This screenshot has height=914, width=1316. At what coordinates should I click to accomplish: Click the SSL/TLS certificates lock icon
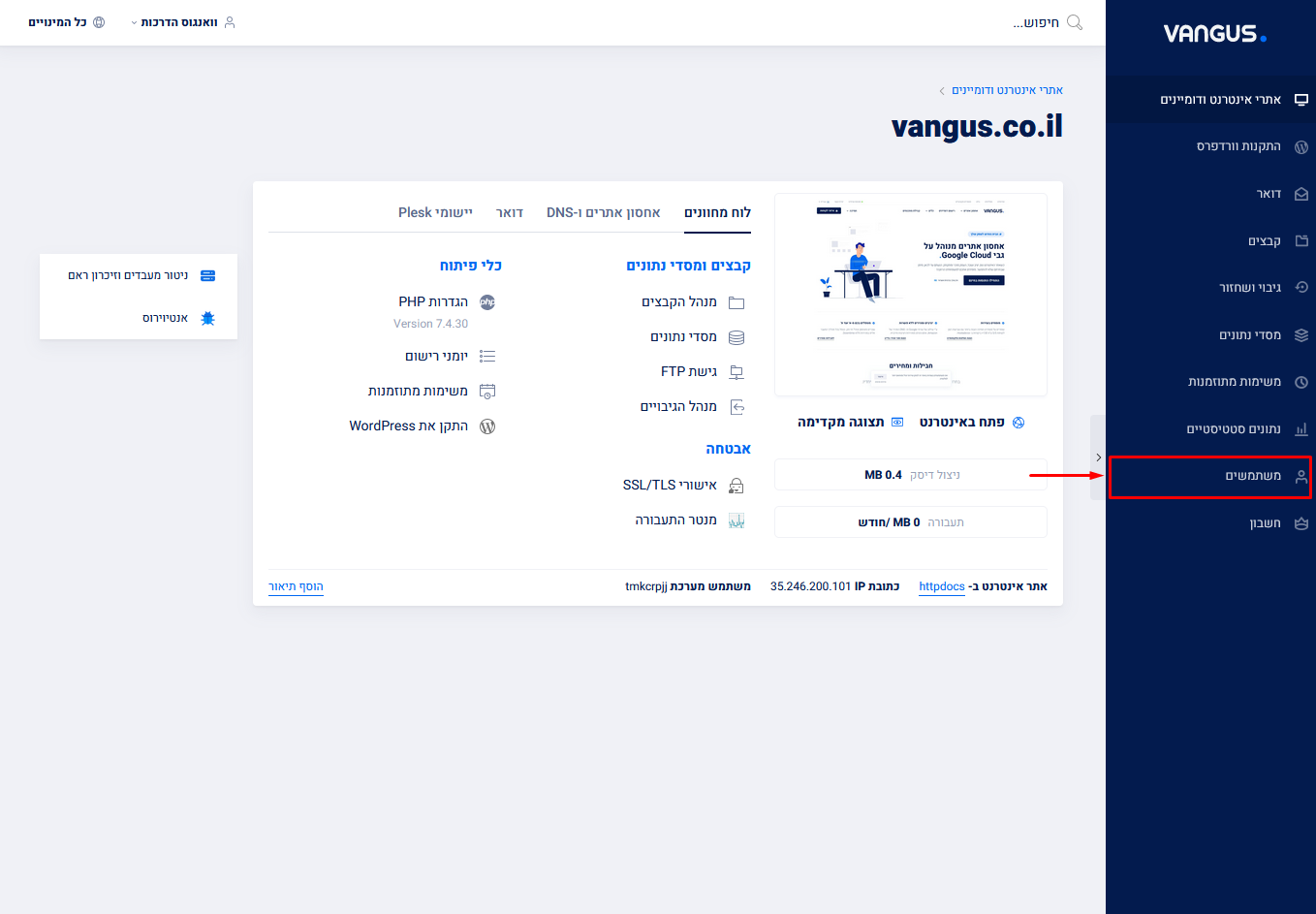[x=736, y=486]
